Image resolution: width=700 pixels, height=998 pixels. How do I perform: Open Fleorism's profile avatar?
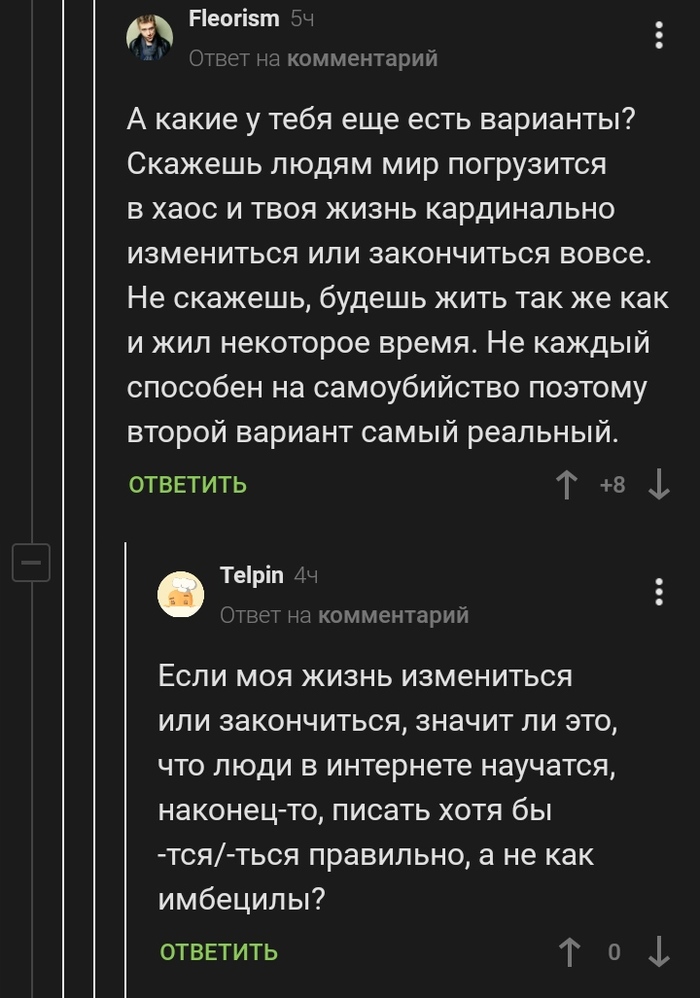(150, 39)
